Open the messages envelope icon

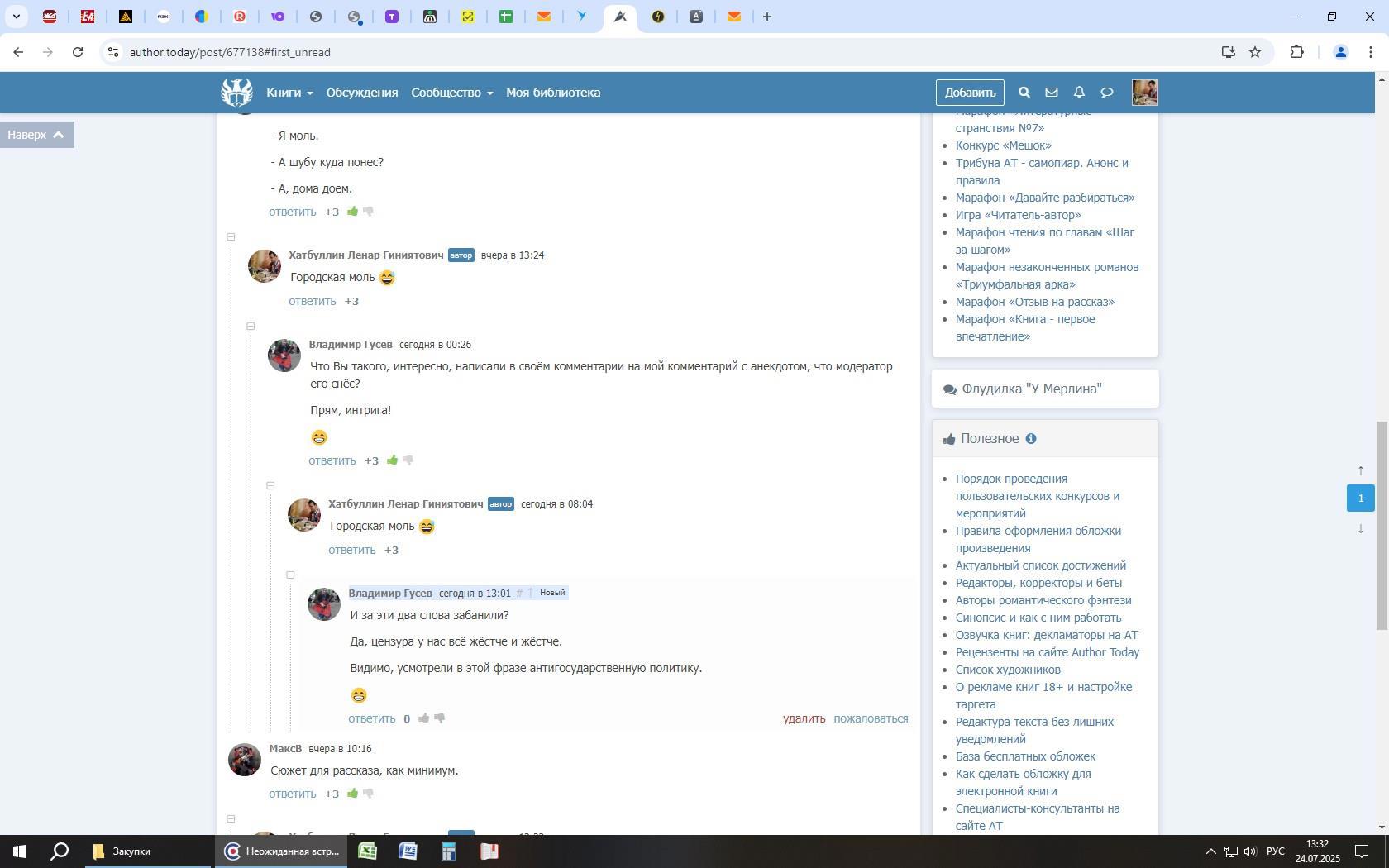coord(1052,93)
